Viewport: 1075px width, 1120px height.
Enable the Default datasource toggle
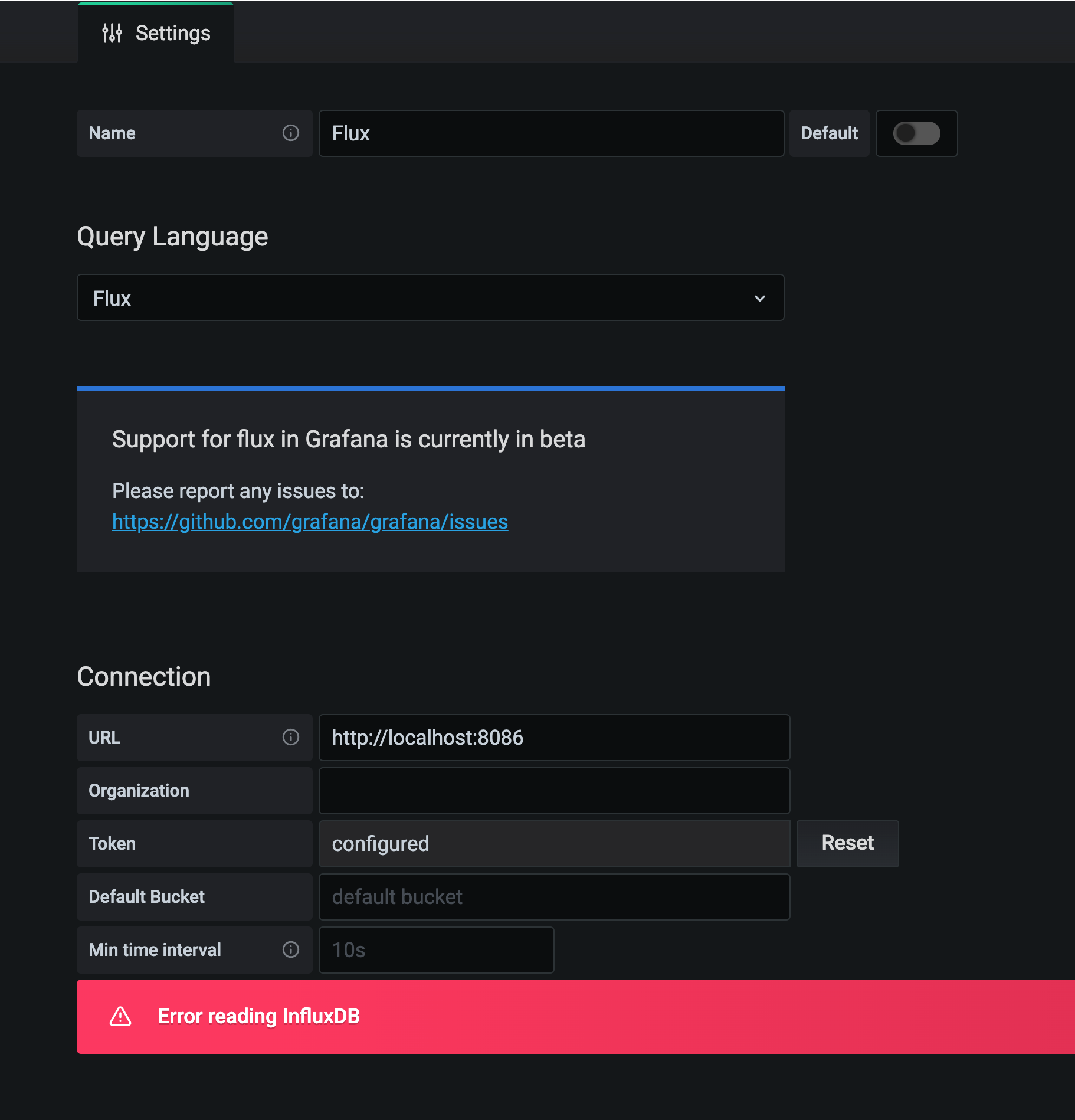coord(916,133)
